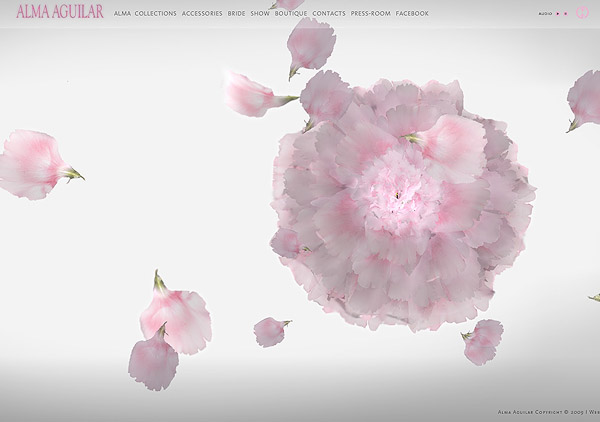
Task: Select the Show menu item
Action: point(260,13)
